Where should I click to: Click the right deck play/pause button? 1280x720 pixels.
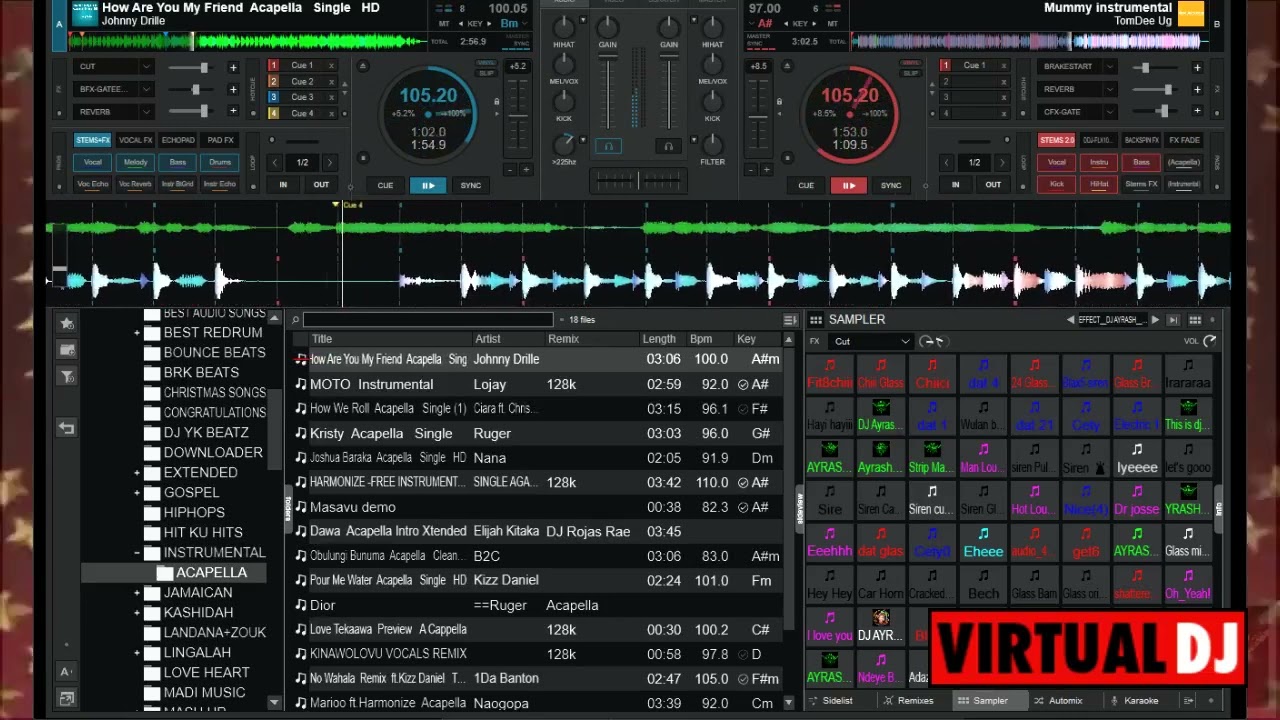click(848, 185)
